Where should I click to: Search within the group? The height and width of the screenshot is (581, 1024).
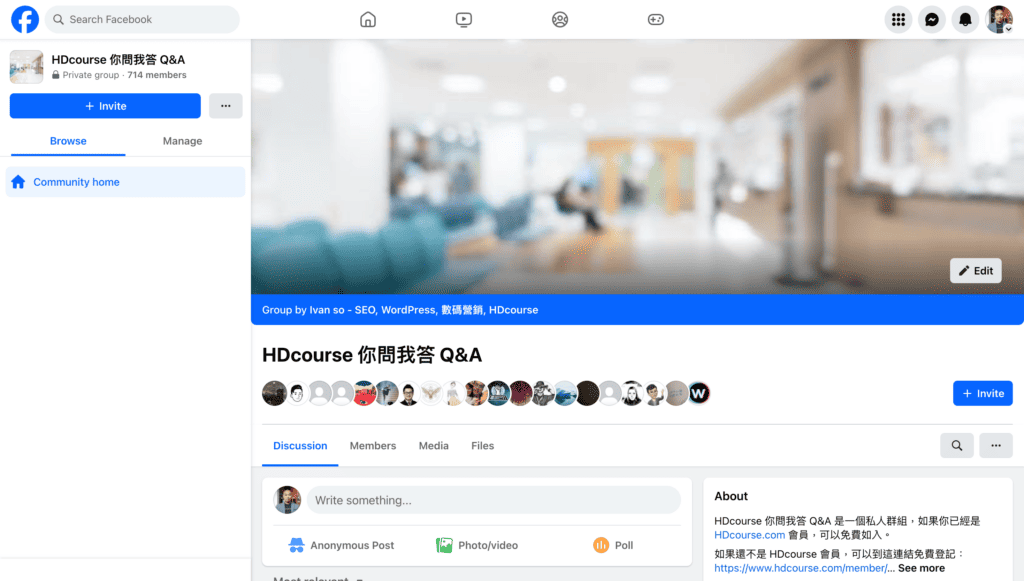[957, 446]
